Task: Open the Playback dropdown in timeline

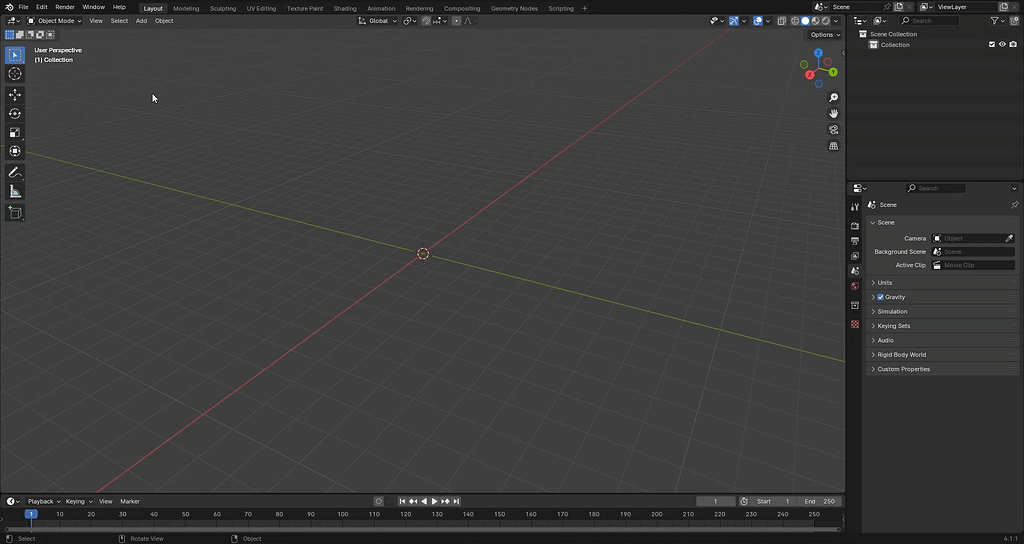Action: 44,502
